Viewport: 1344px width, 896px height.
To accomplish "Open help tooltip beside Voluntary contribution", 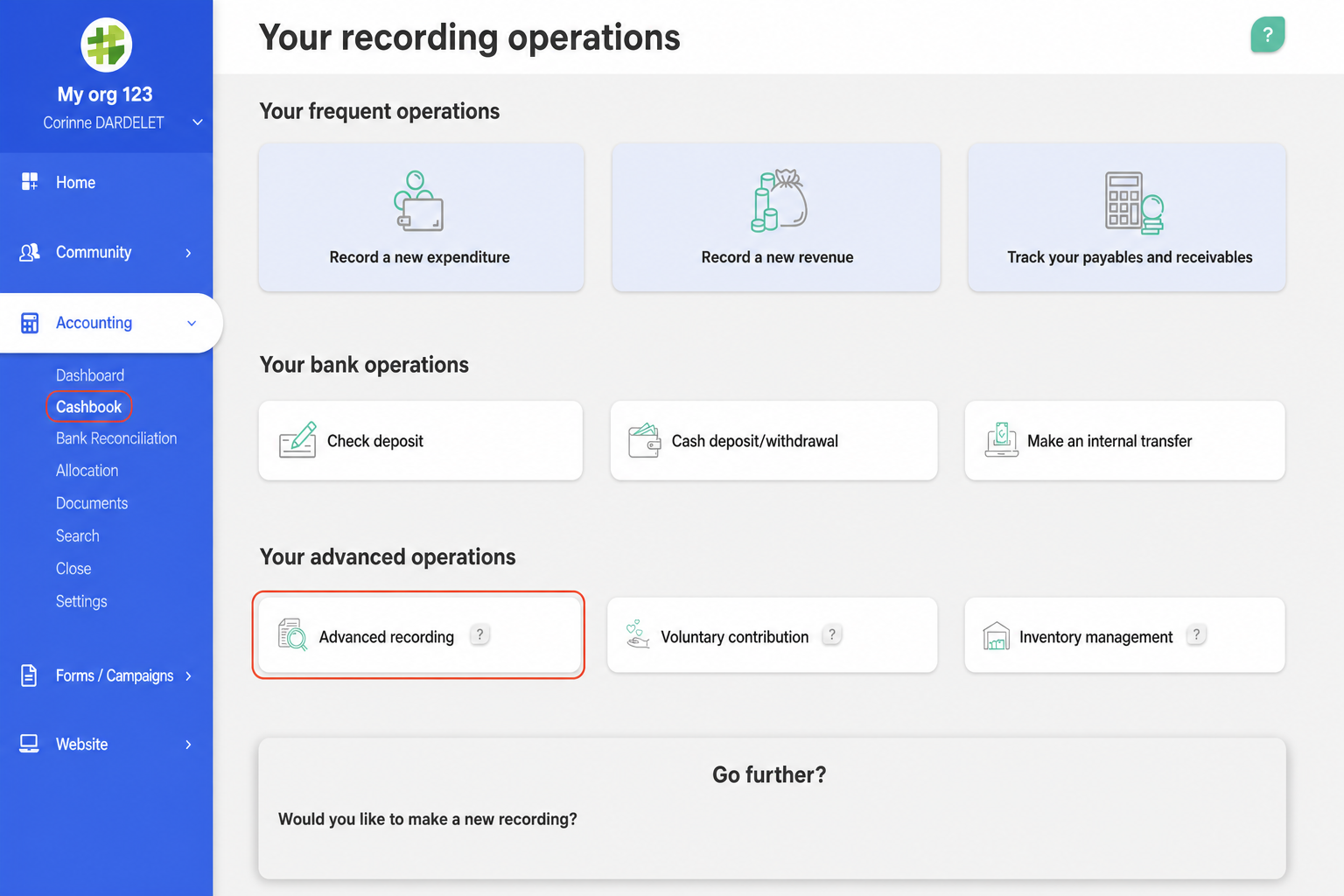I will (832, 635).
